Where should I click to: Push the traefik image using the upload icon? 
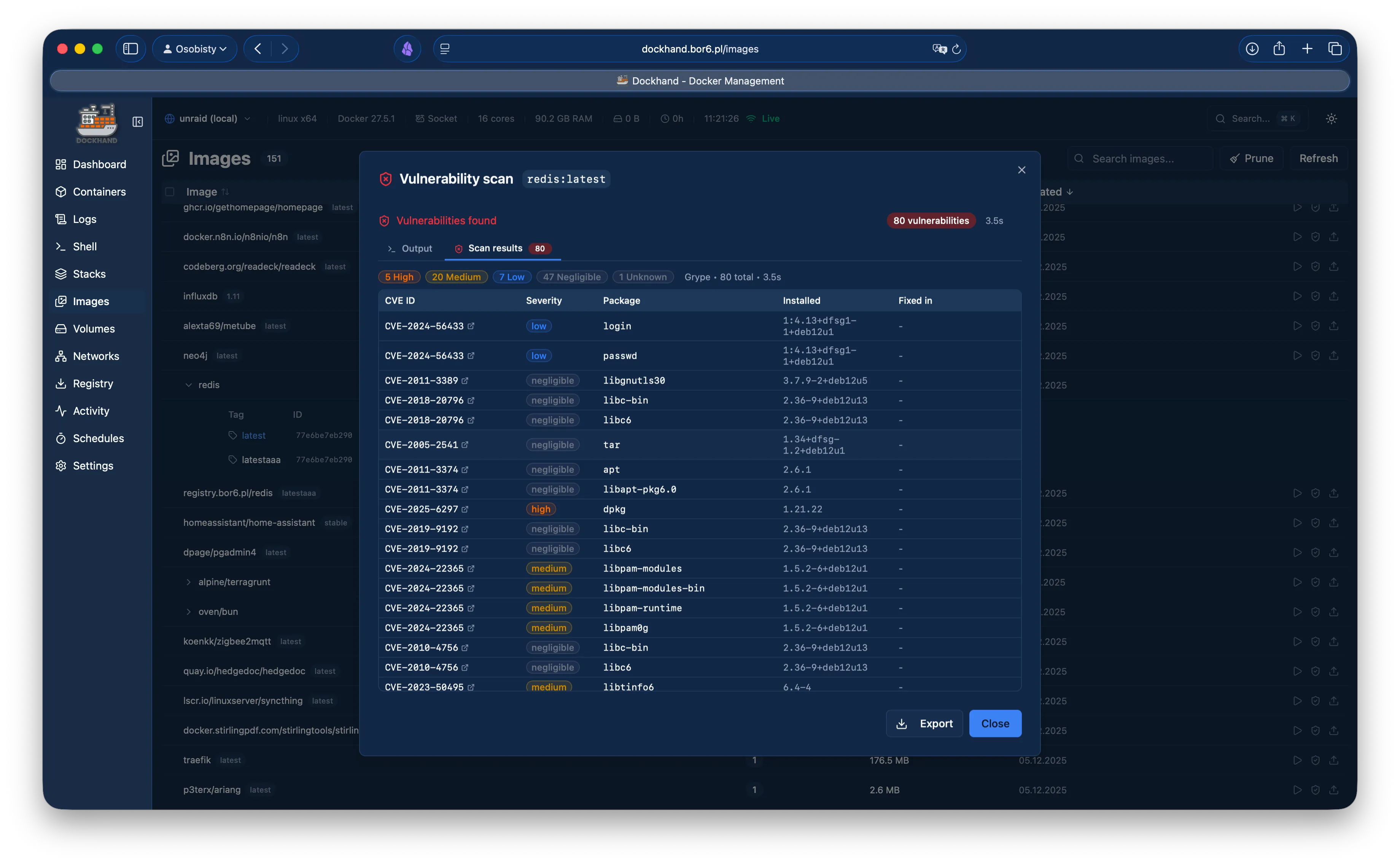(x=1334, y=760)
